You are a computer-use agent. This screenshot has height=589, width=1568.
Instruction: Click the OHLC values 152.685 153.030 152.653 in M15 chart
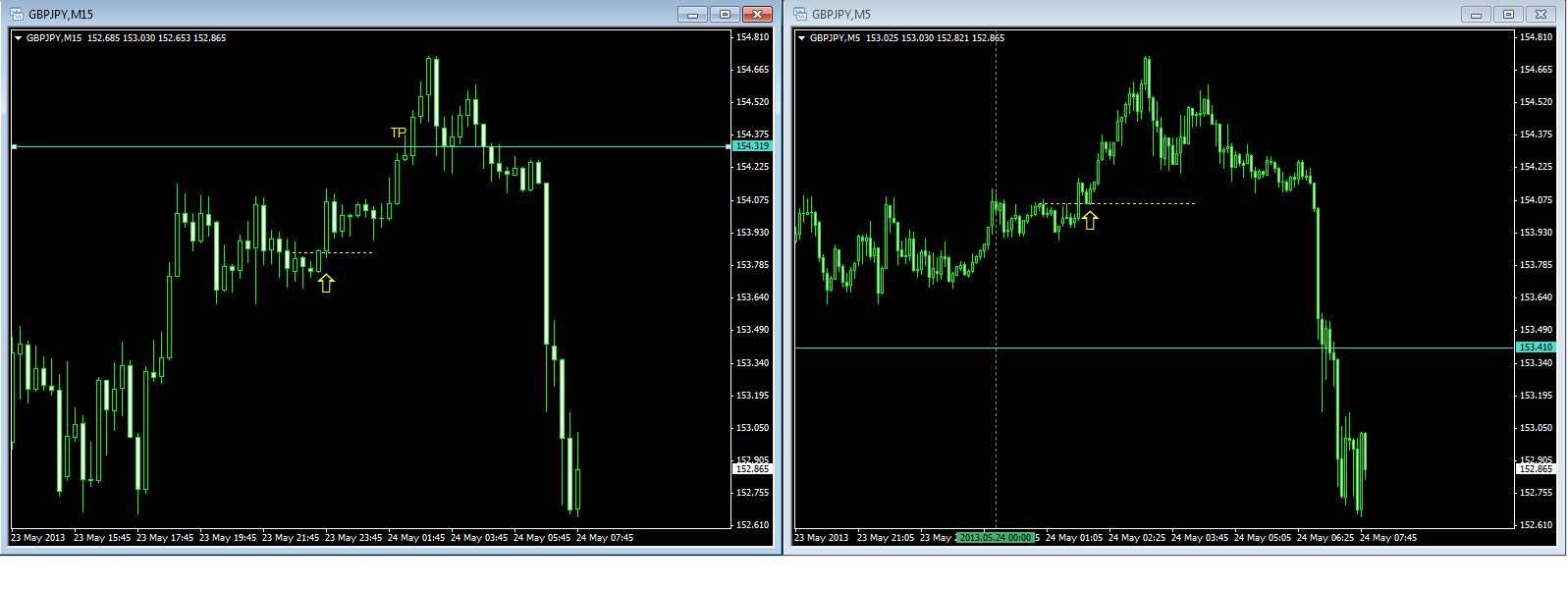138,38
